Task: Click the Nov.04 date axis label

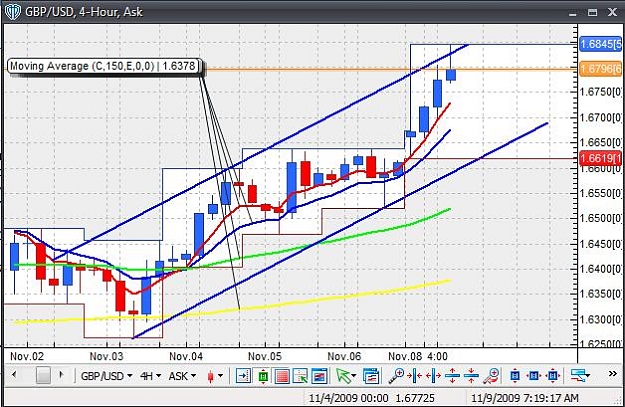Action: 186,356
